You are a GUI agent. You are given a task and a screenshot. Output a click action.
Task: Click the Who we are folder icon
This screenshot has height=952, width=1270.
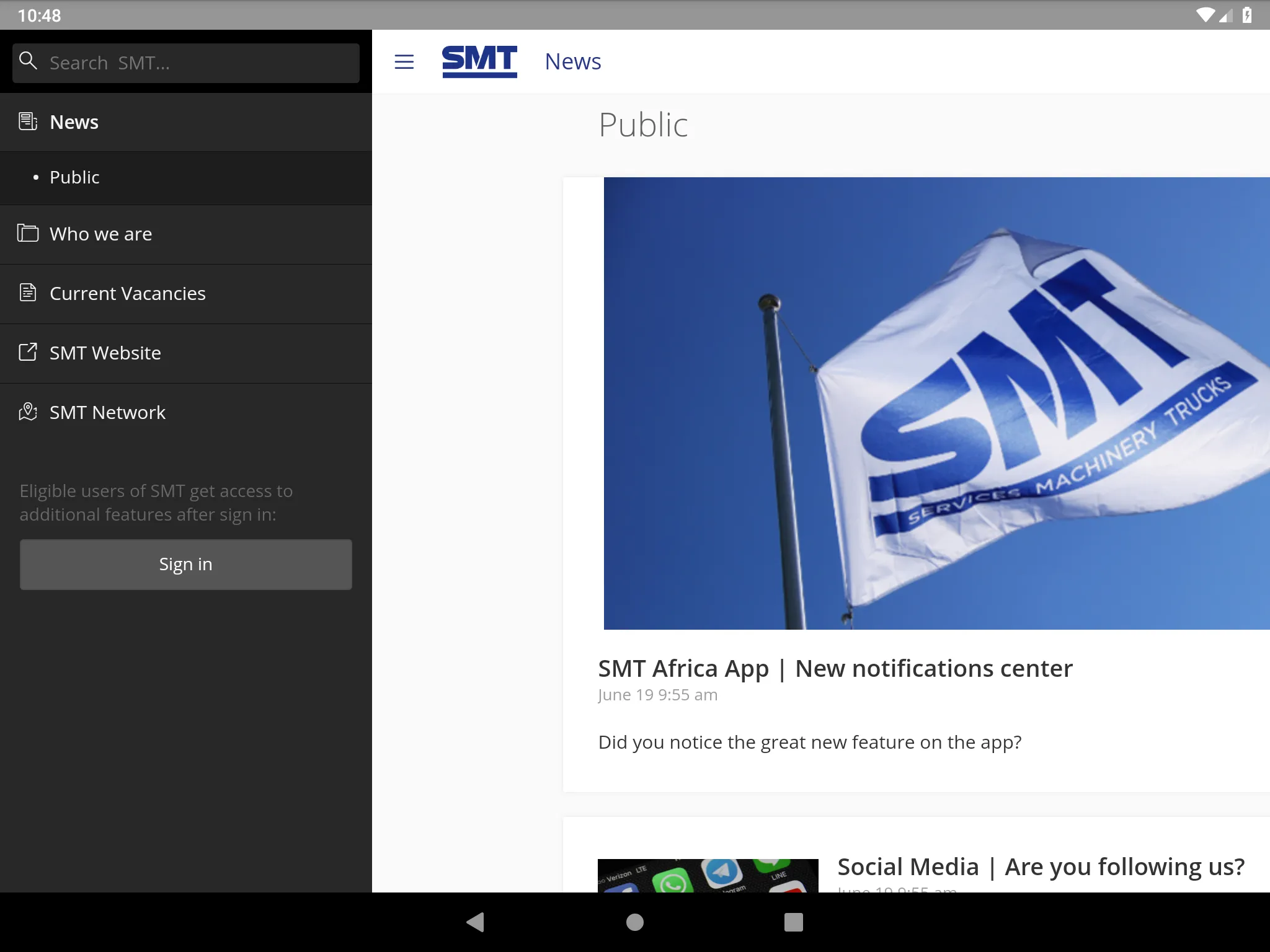(27, 232)
